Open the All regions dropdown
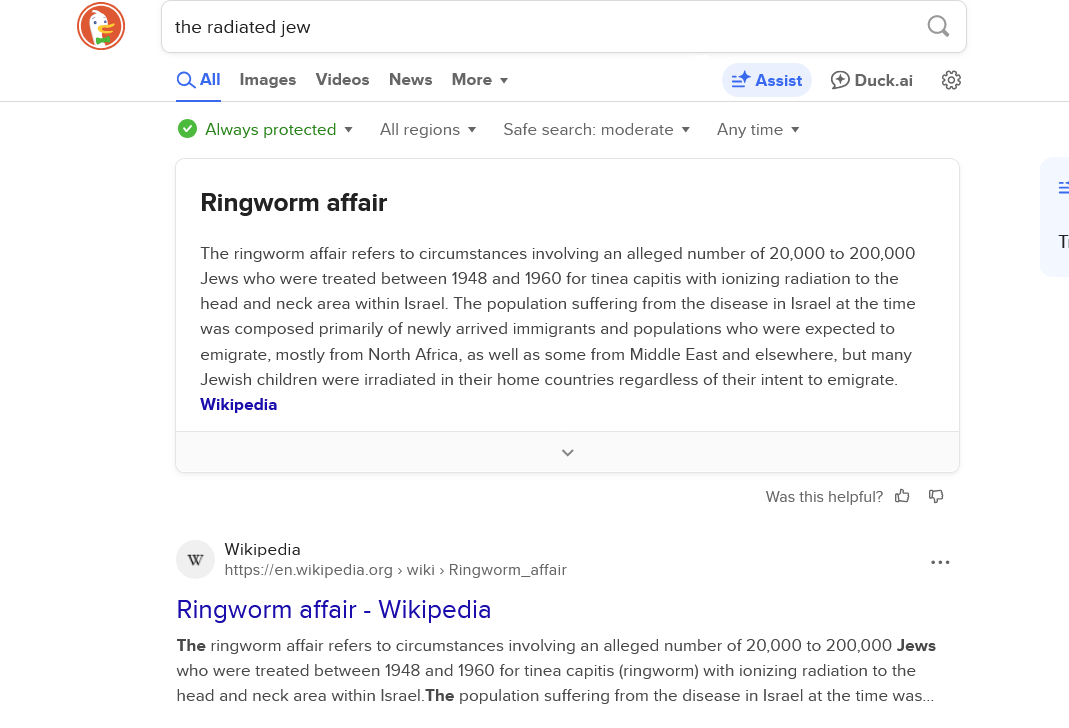This screenshot has width=1069, height=728. tap(427, 130)
